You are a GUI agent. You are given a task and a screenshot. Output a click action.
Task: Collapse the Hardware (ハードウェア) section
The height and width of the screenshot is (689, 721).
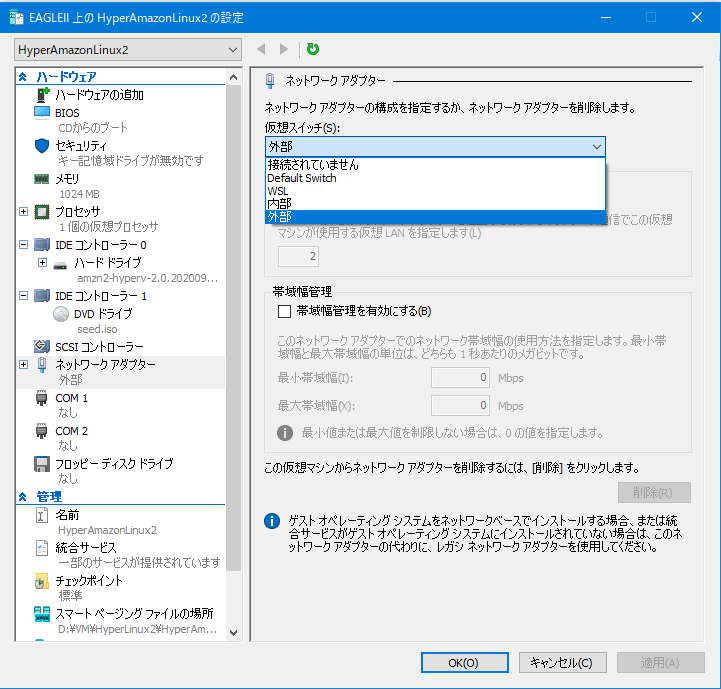click(x=23, y=77)
